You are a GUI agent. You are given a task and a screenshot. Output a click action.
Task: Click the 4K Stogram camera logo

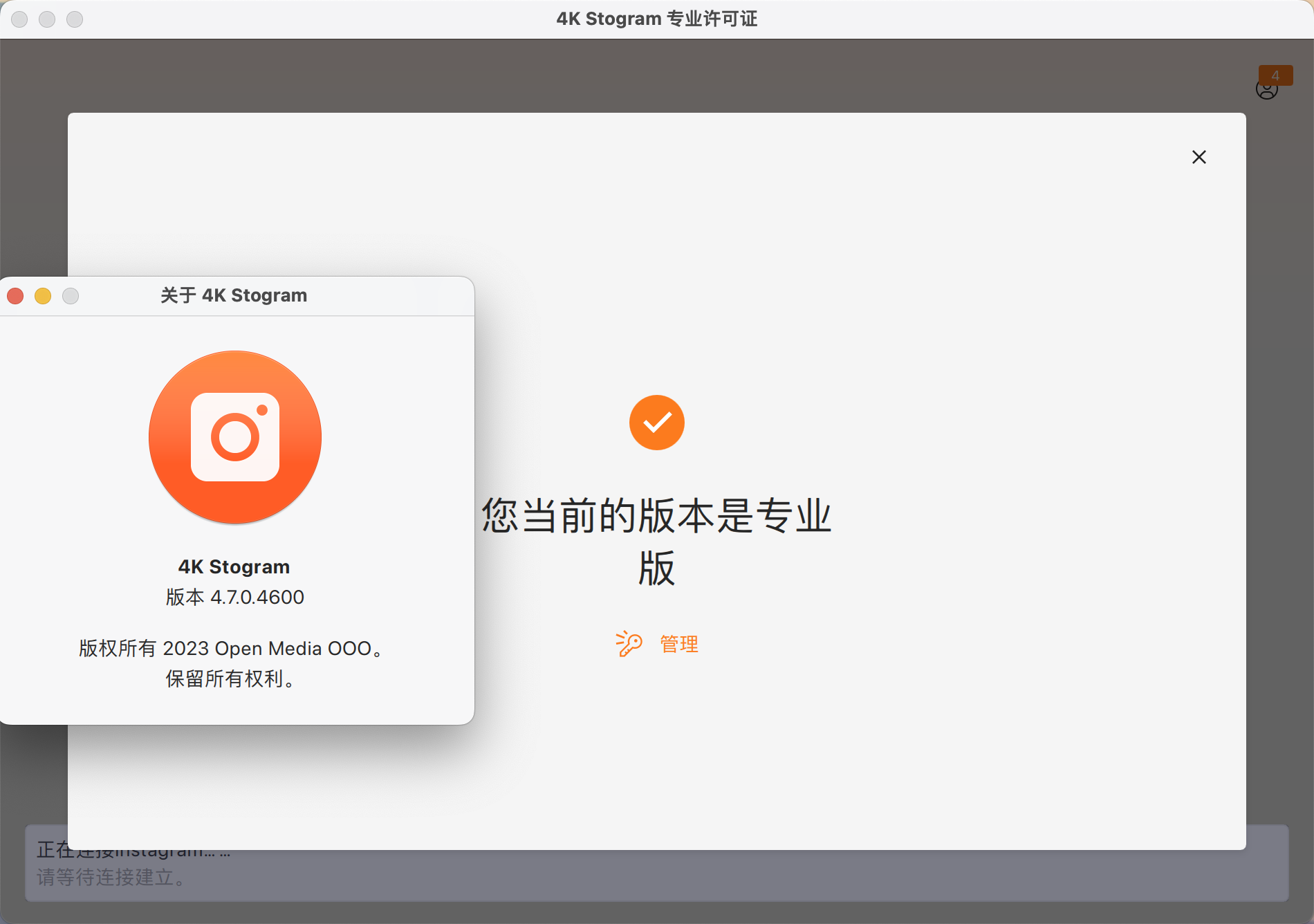(235, 437)
